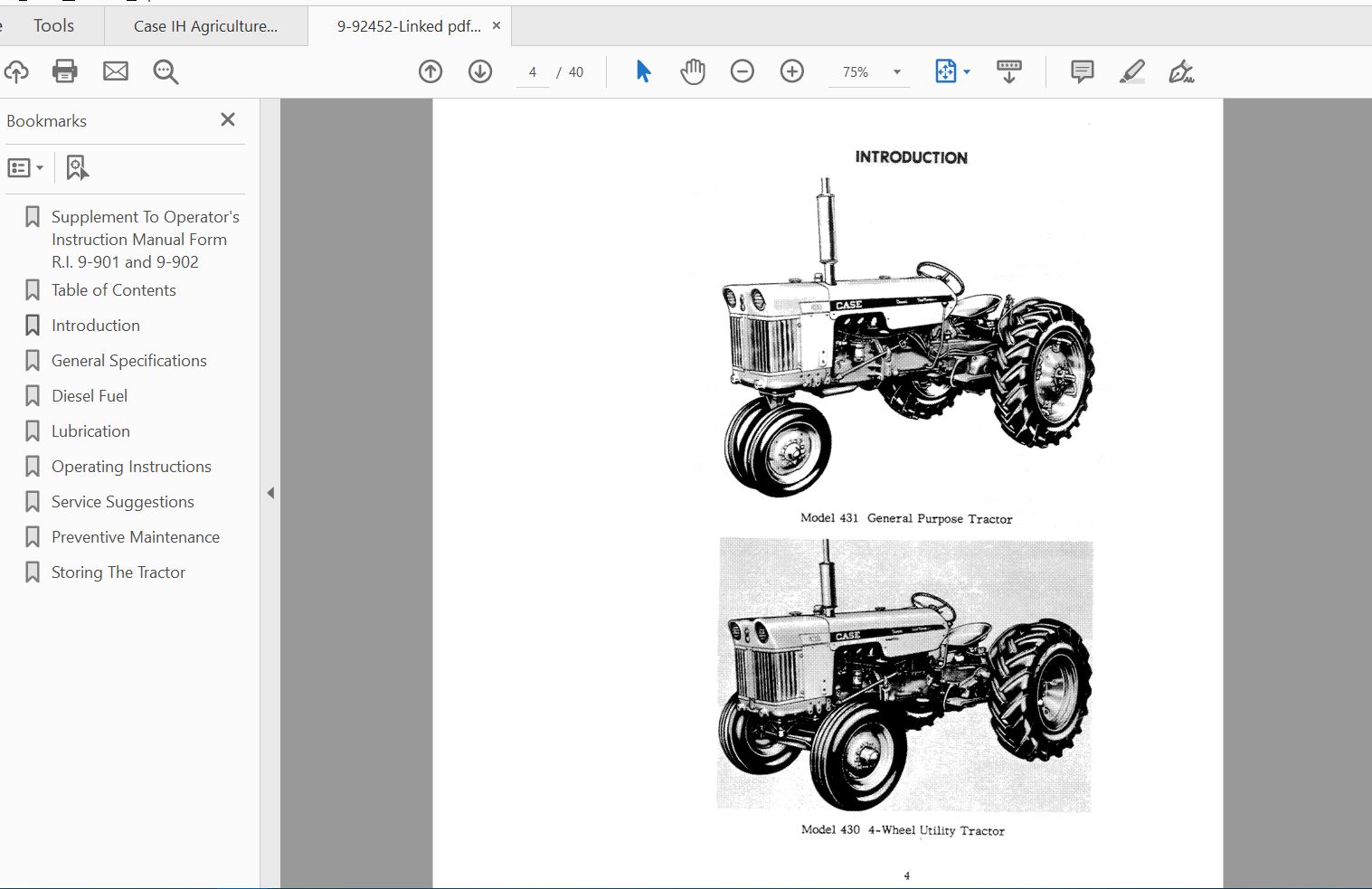Click the send by email envelope icon
Viewport: 1372px width, 889px height.
(x=116, y=71)
